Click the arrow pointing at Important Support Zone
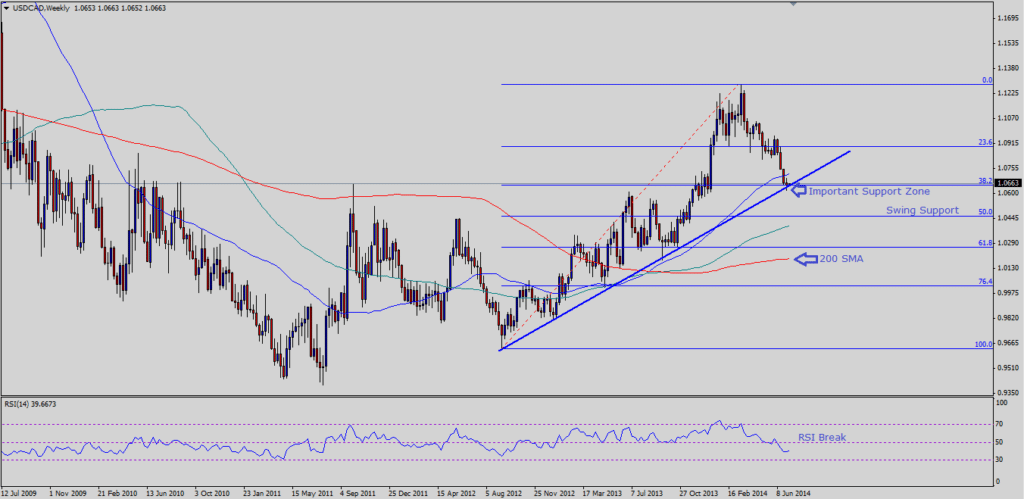This screenshot has width=1024, height=499. (797, 190)
